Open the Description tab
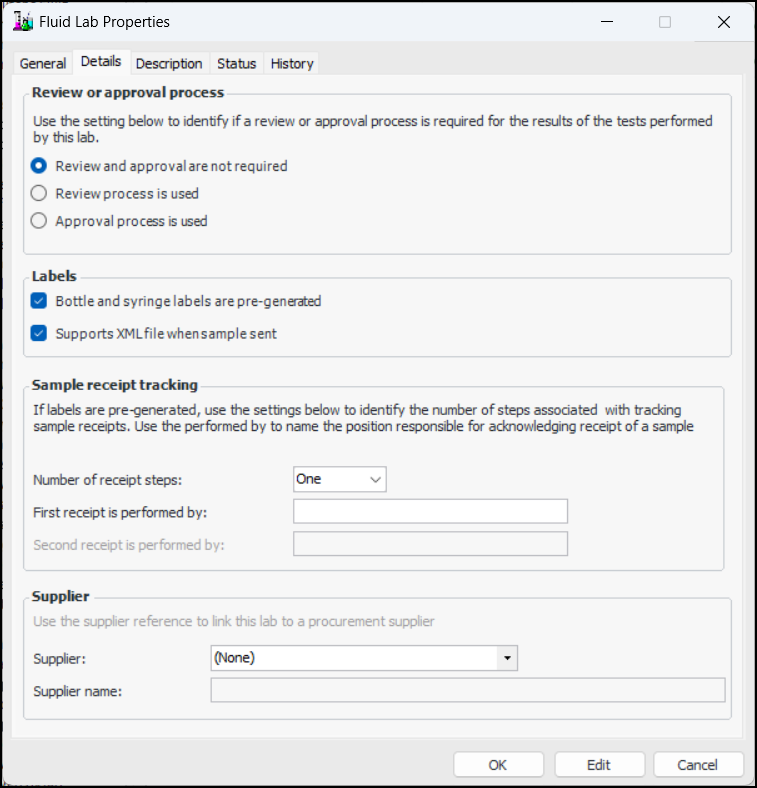The width and height of the screenshot is (757, 788). click(x=169, y=63)
